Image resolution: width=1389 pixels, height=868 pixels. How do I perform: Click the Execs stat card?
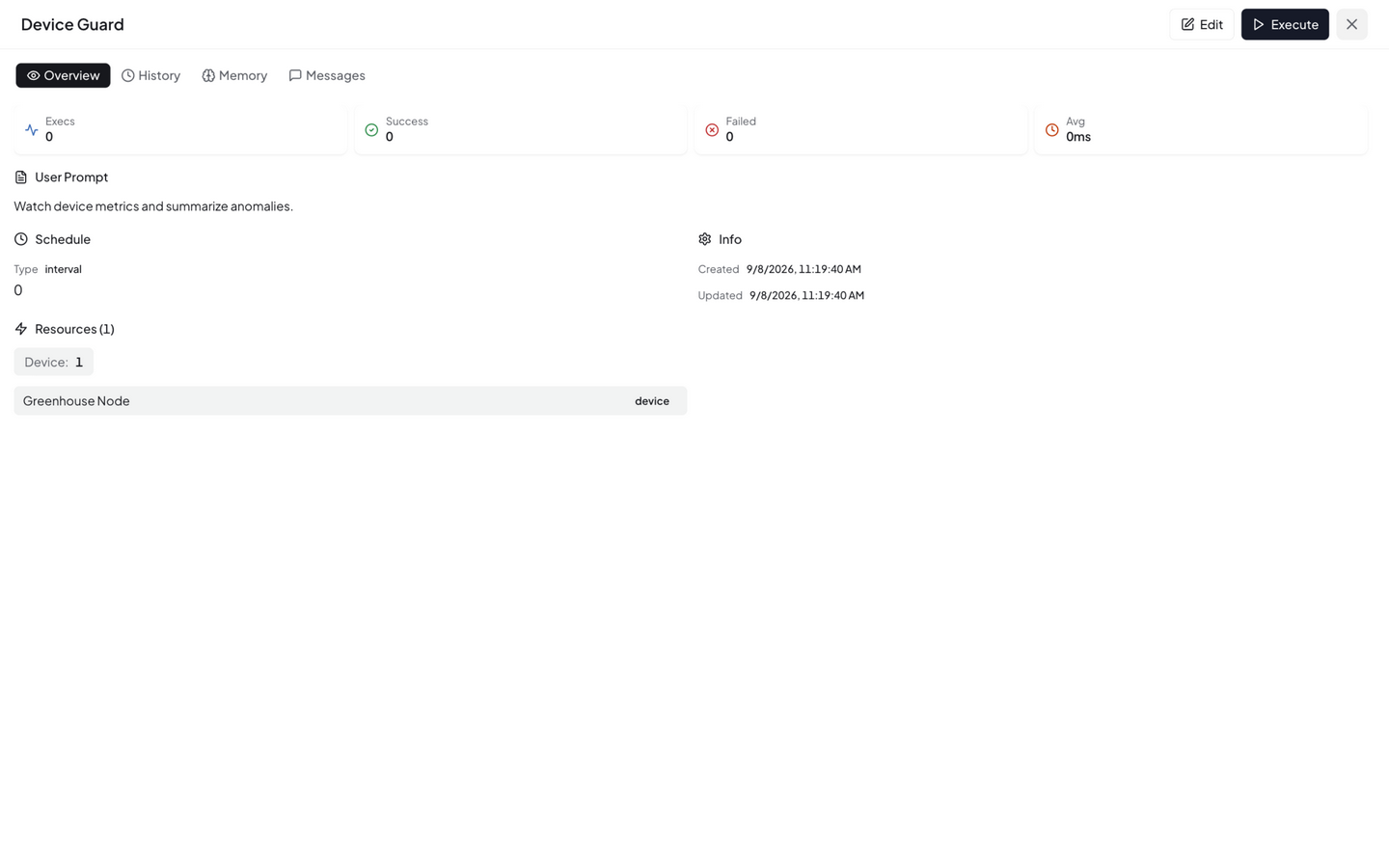pyautogui.click(x=180, y=129)
